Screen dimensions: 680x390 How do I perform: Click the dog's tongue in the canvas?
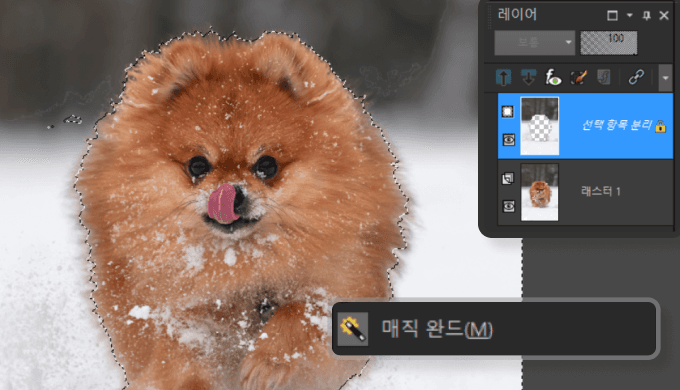coord(222,204)
